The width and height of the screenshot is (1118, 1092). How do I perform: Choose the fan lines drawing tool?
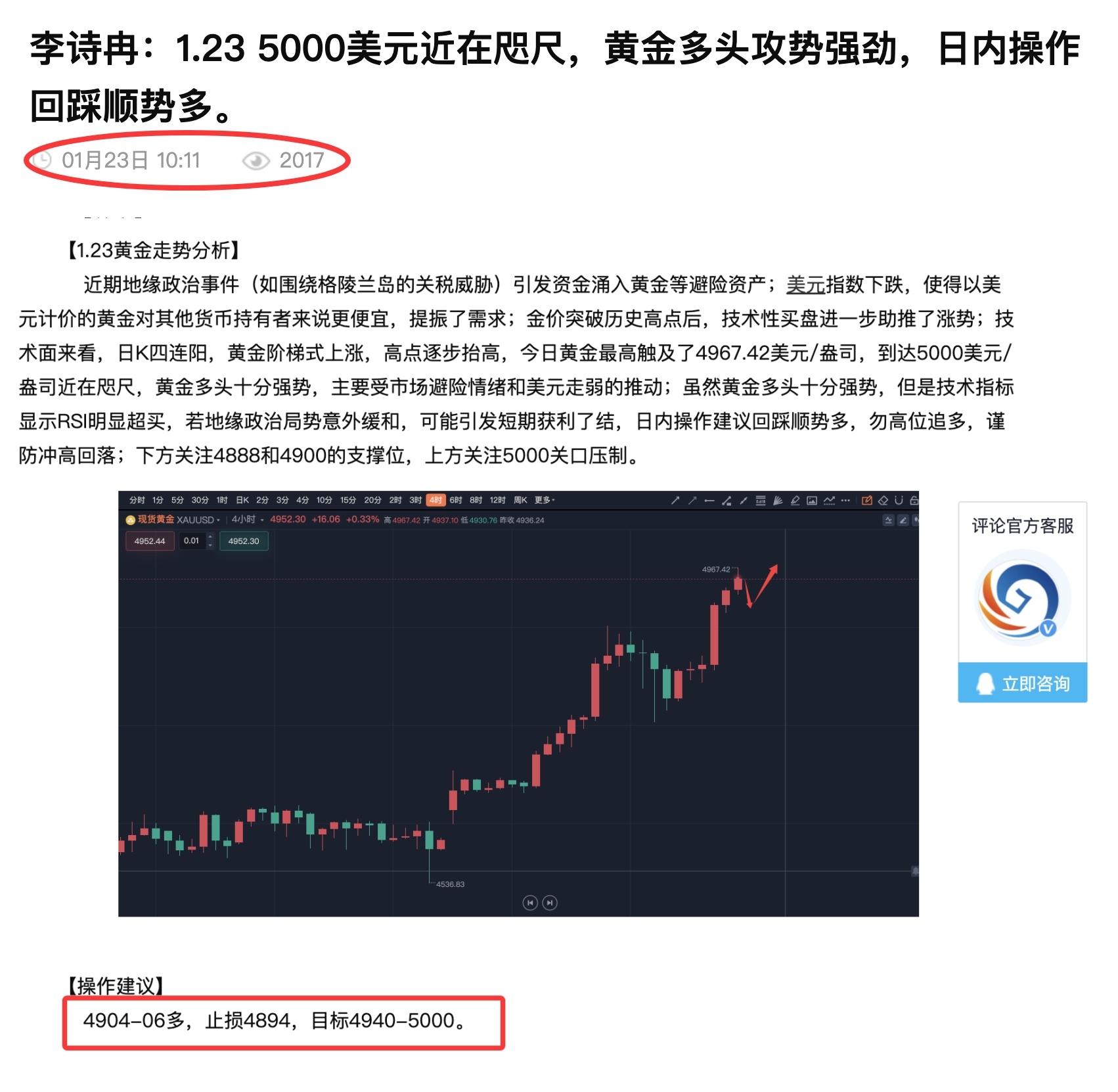(x=778, y=501)
